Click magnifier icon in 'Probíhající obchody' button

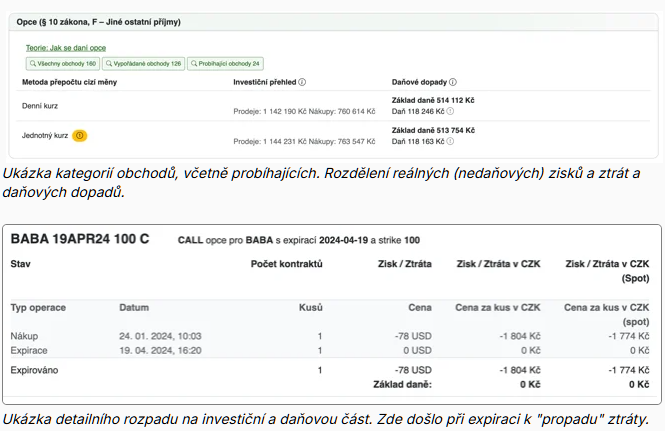[x=194, y=64]
